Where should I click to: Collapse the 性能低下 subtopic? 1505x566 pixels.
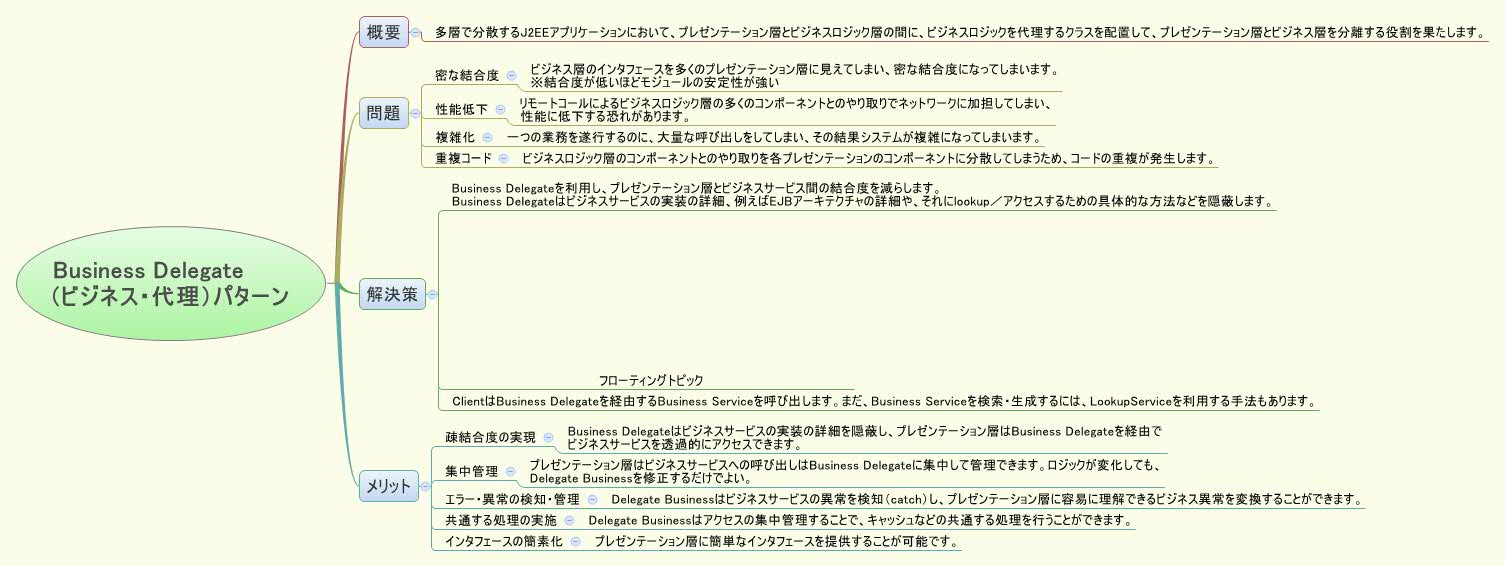(501, 109)
